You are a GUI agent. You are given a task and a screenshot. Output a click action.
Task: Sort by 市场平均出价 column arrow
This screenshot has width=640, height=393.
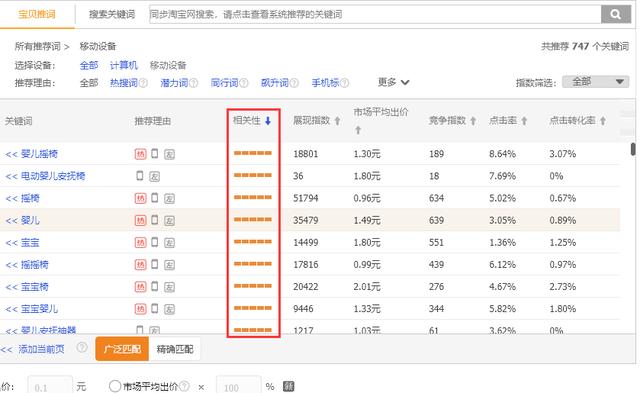358,130
